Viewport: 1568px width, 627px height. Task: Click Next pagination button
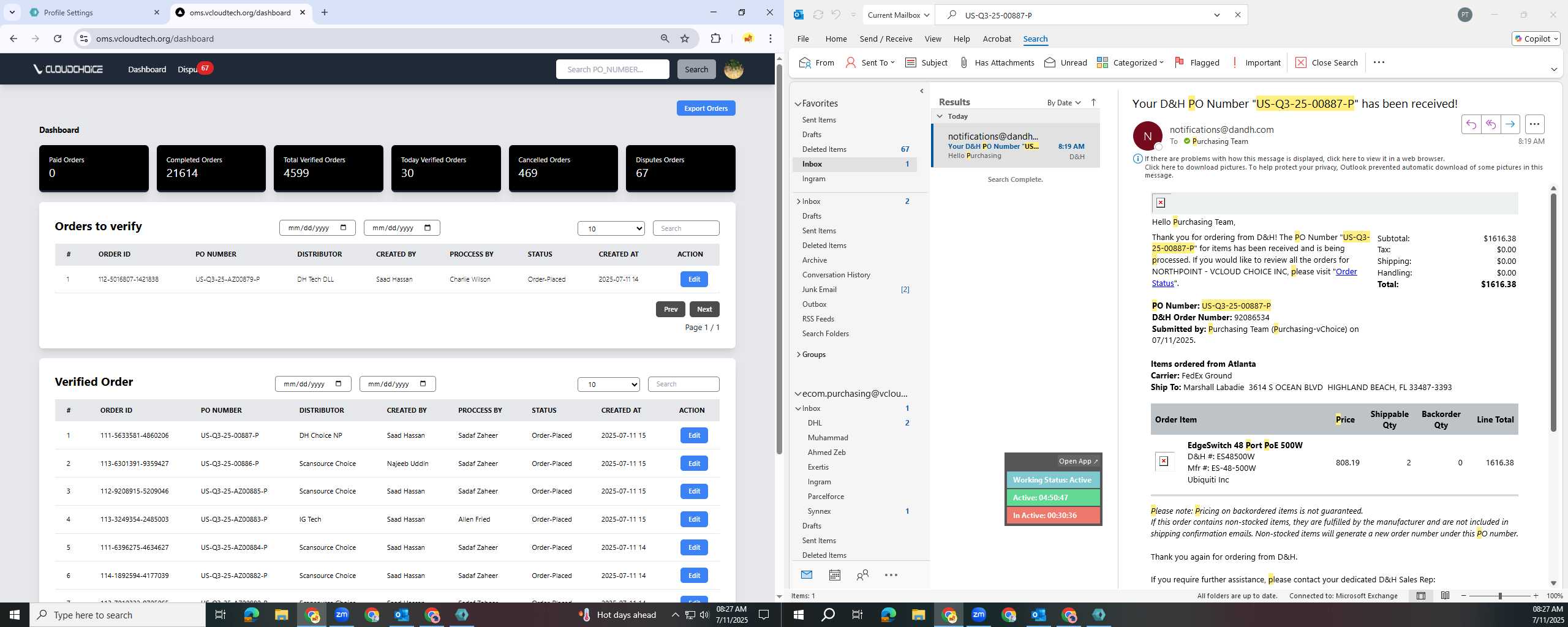704,309
